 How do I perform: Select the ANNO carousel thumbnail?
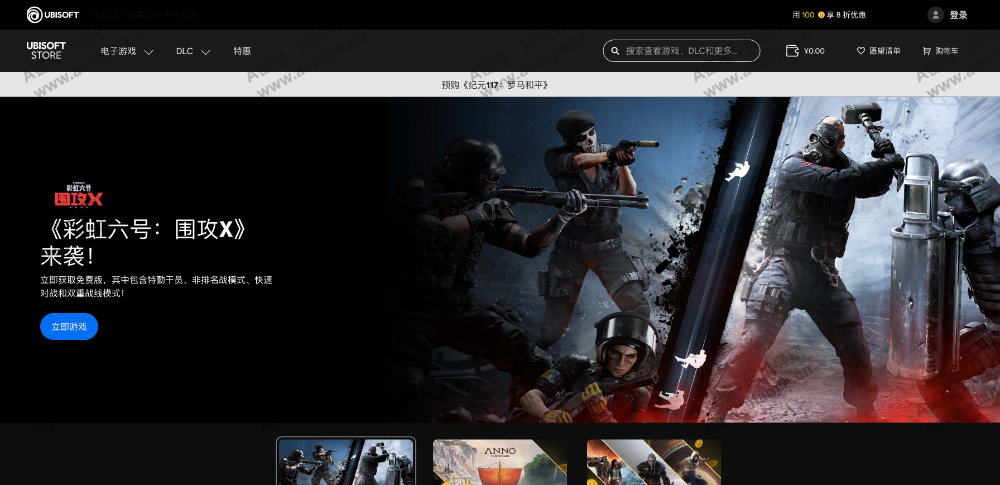[x=500, y=461]
